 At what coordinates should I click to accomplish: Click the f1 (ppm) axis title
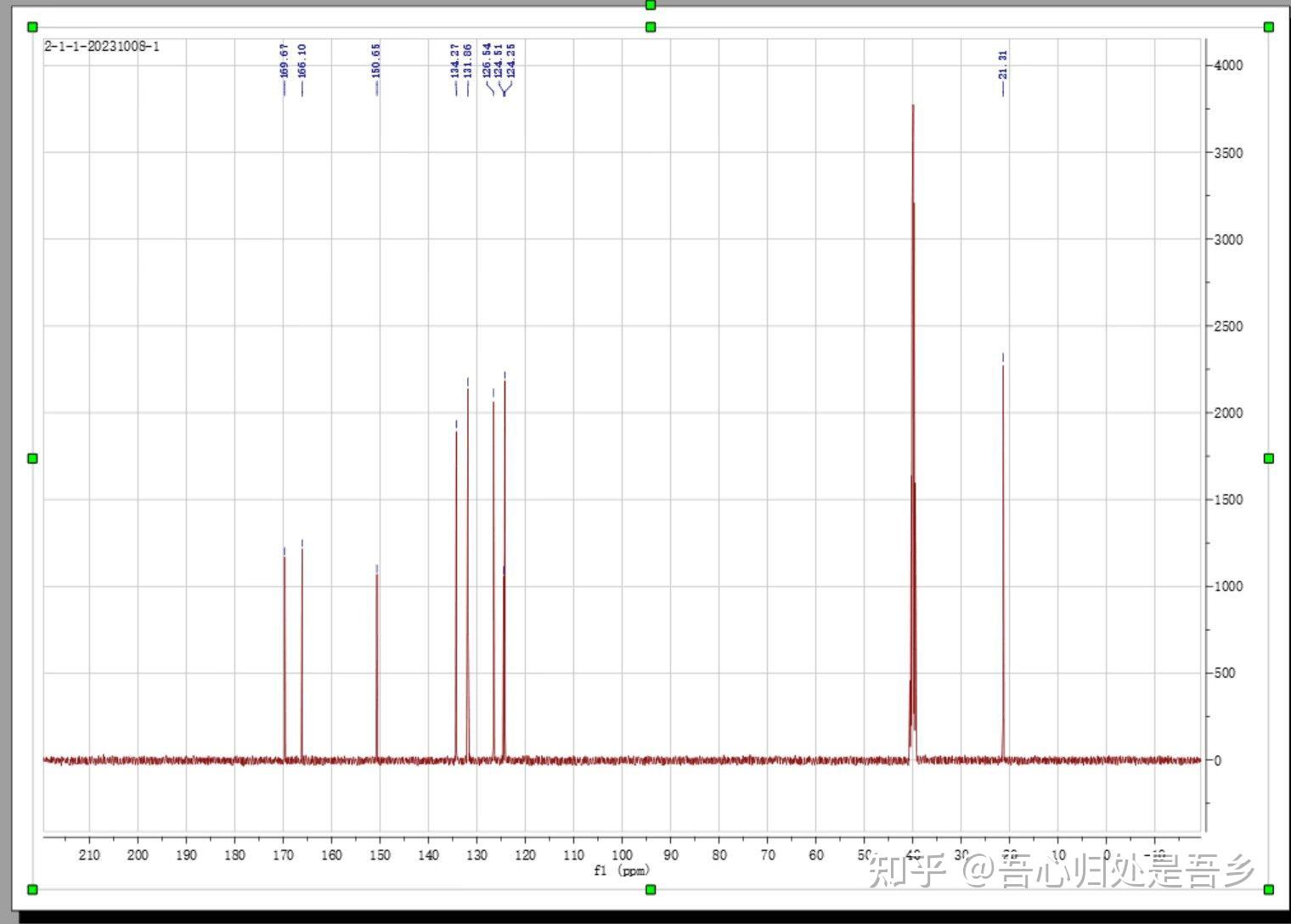pyautogui.click(x=623, y=870)
